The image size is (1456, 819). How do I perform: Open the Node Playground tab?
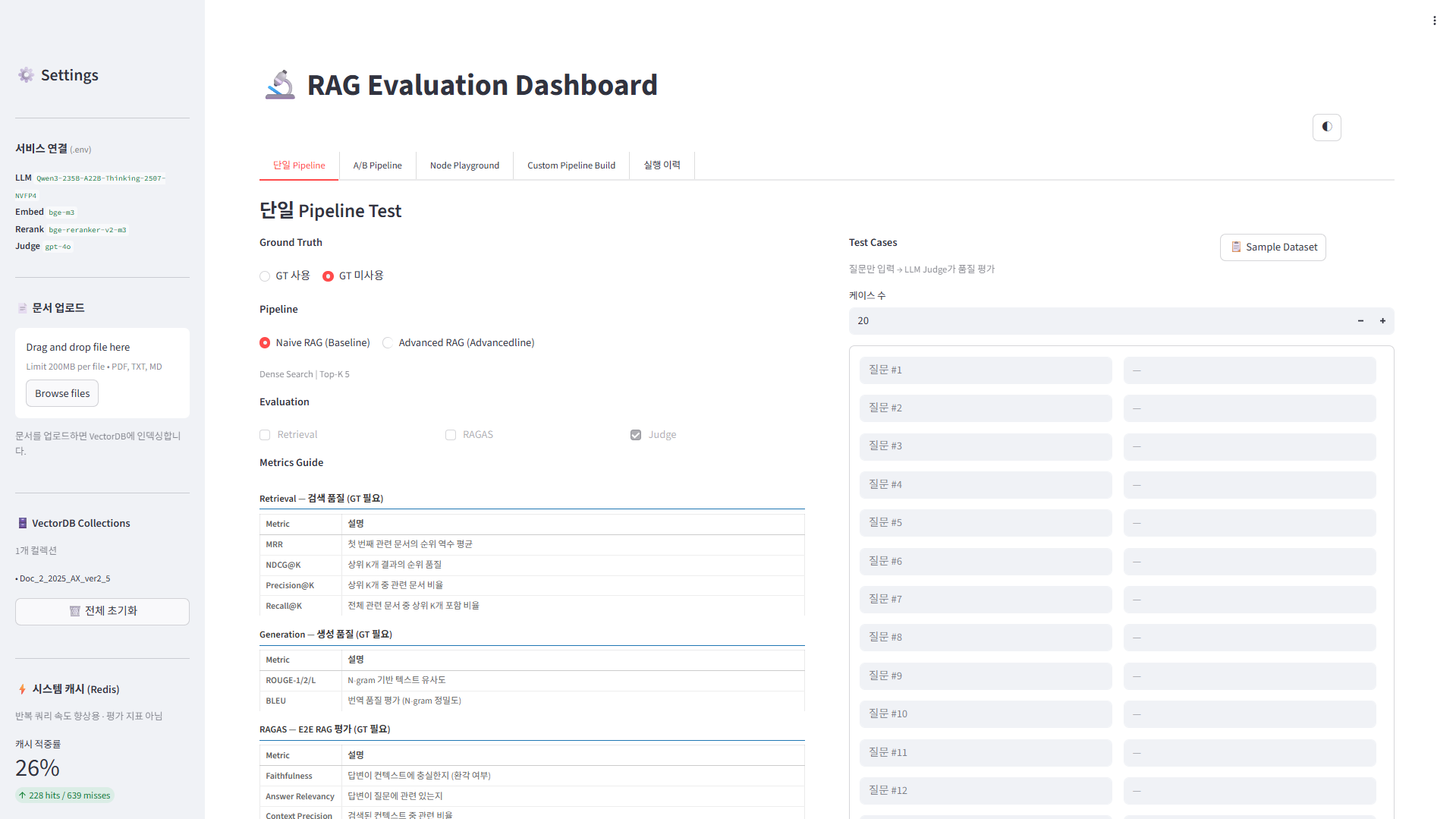(x=464, y=165)
